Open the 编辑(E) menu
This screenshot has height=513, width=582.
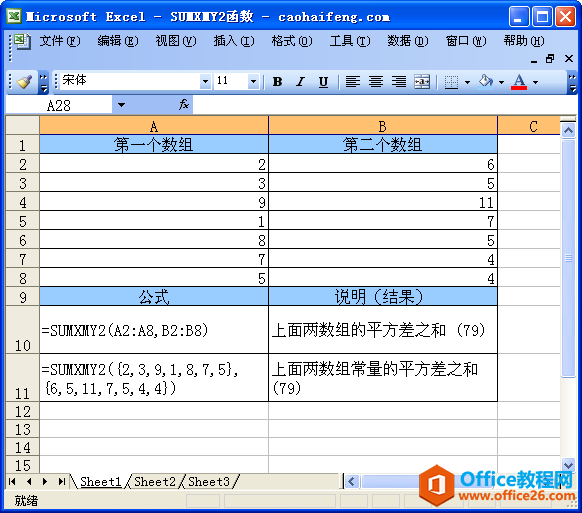(x=118, y=40)
